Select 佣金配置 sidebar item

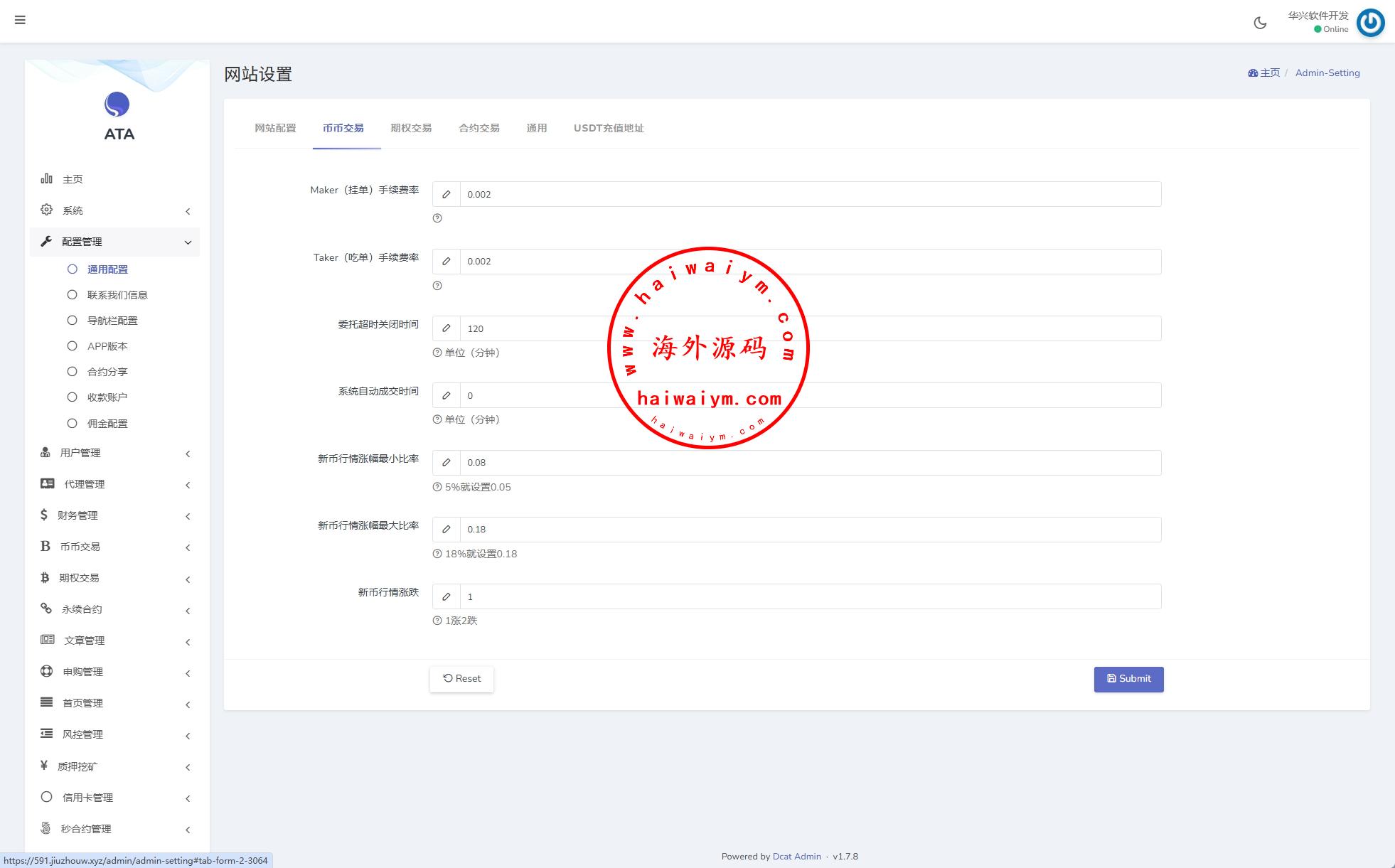(107, 424)
